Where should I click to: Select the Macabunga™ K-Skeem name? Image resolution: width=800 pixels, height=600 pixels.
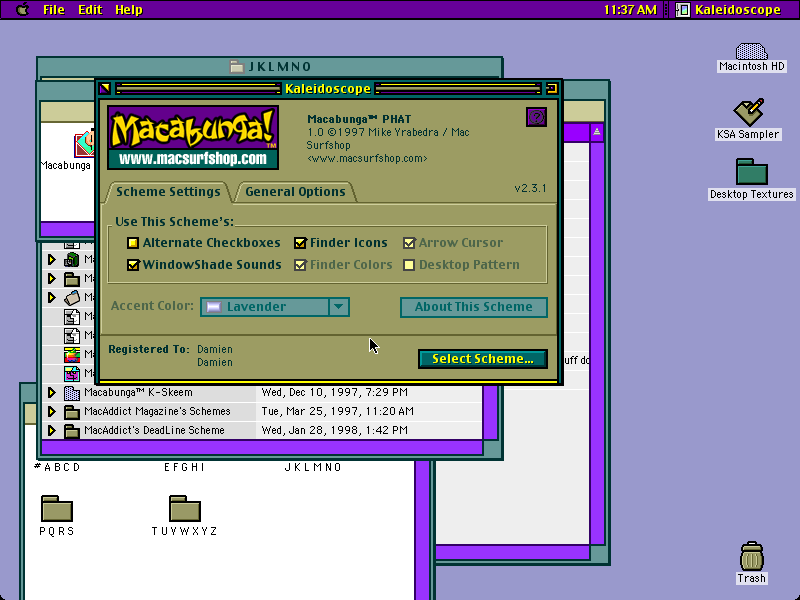(138, 392)
